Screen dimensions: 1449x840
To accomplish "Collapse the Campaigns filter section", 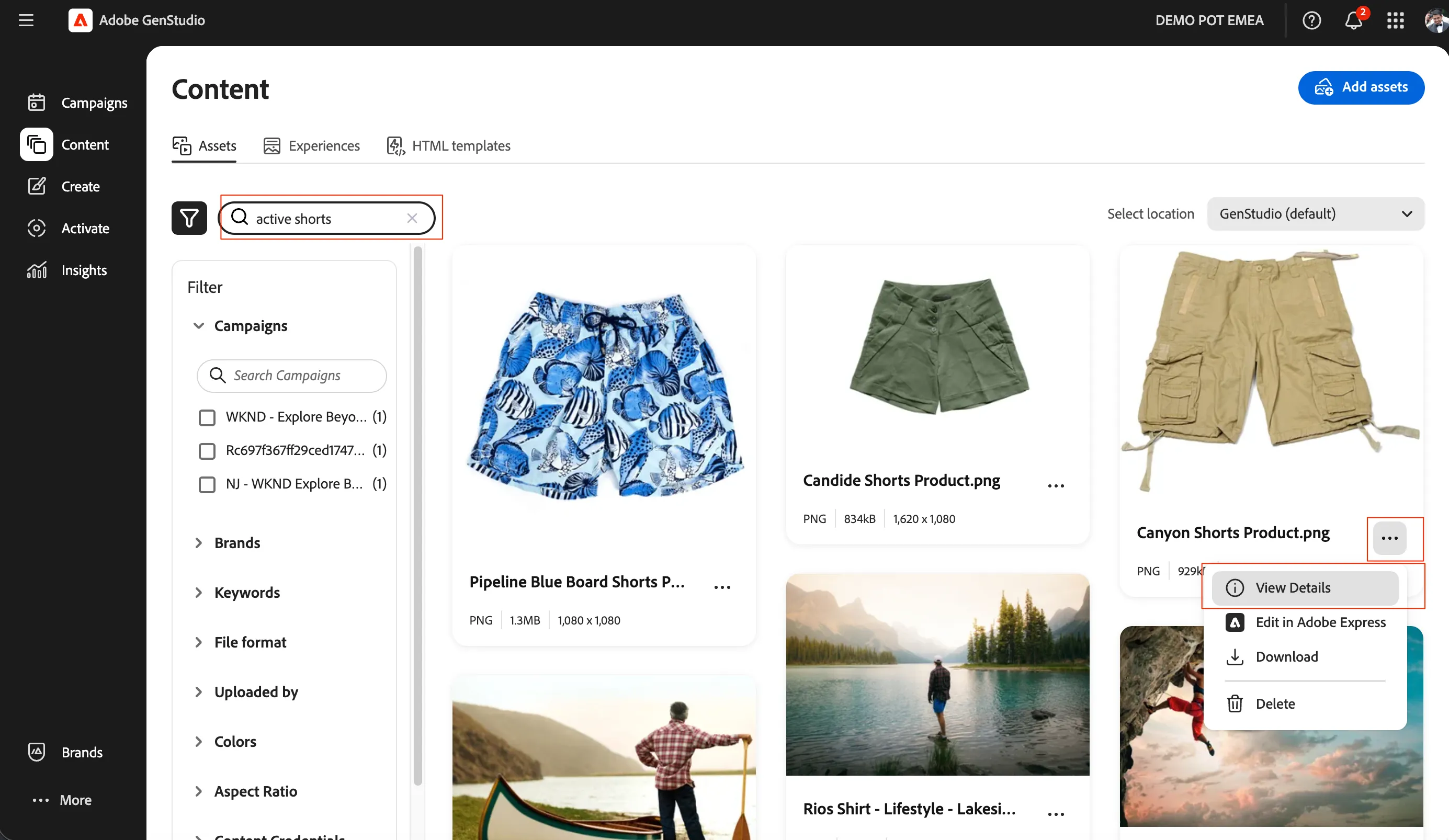I will point(198,325).
